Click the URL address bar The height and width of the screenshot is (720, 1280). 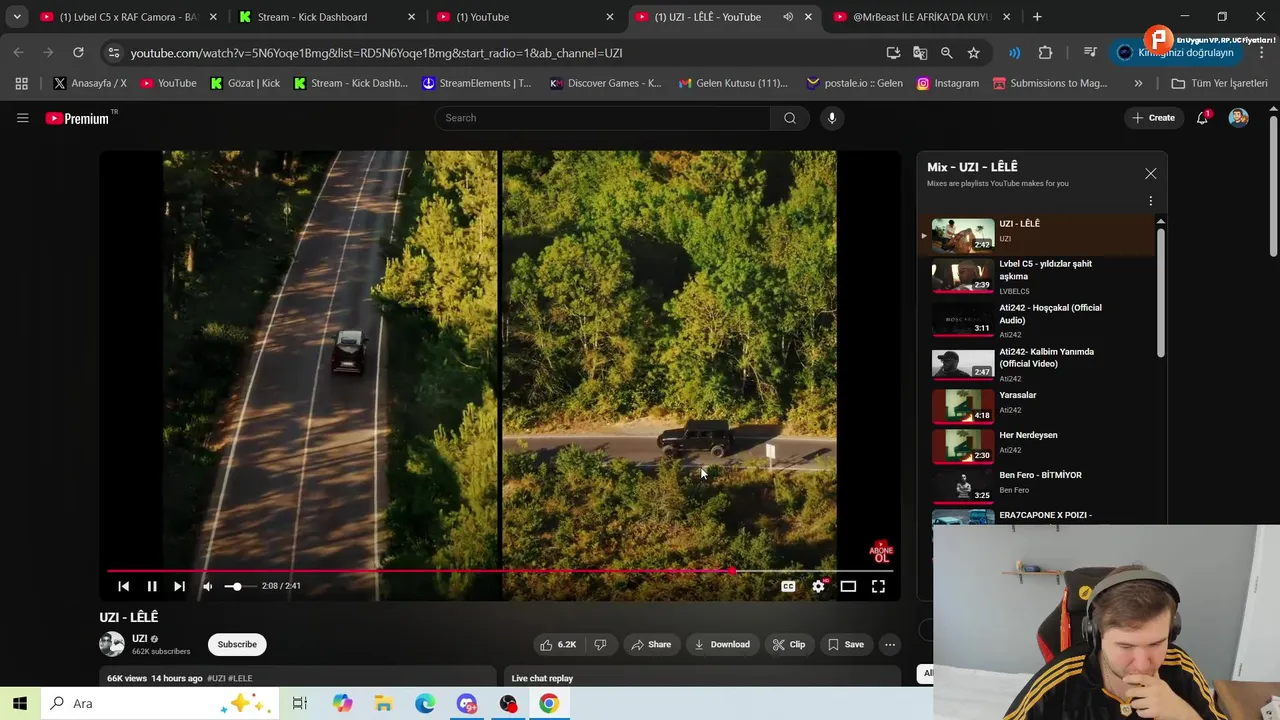click(500, 52)
